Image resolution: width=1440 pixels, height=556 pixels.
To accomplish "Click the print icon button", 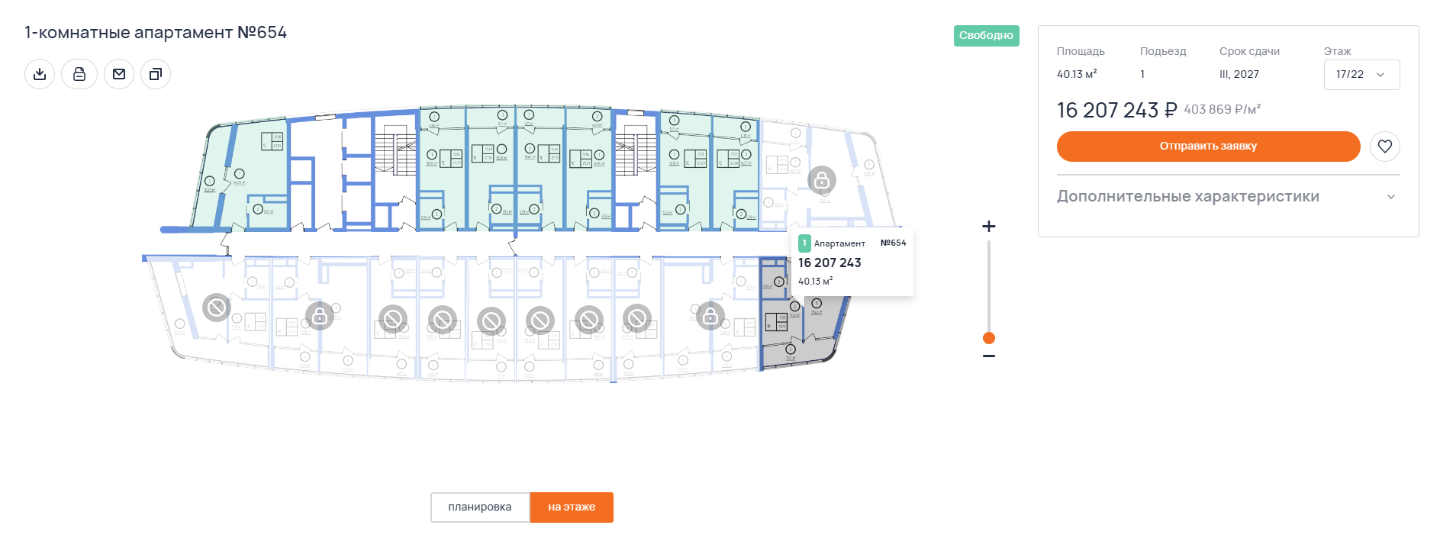I will [80, 74].
